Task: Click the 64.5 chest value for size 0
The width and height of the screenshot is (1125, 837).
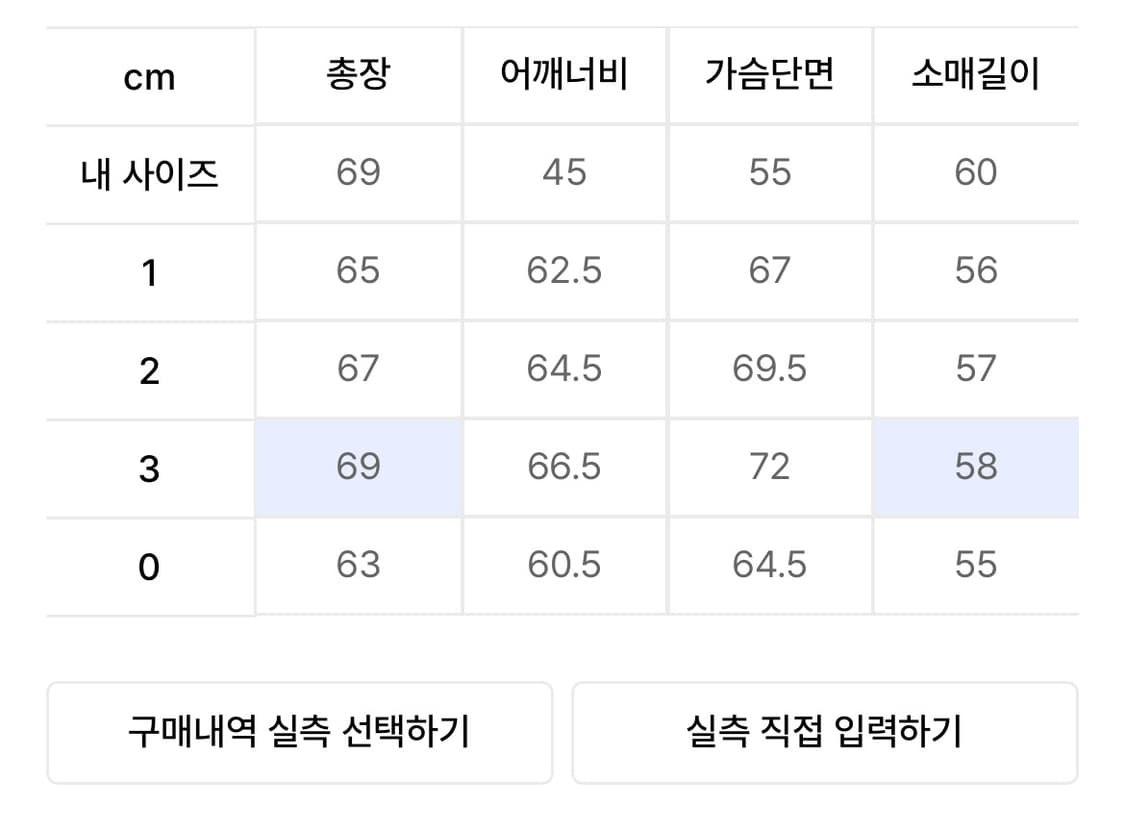Action: point(770,564)
